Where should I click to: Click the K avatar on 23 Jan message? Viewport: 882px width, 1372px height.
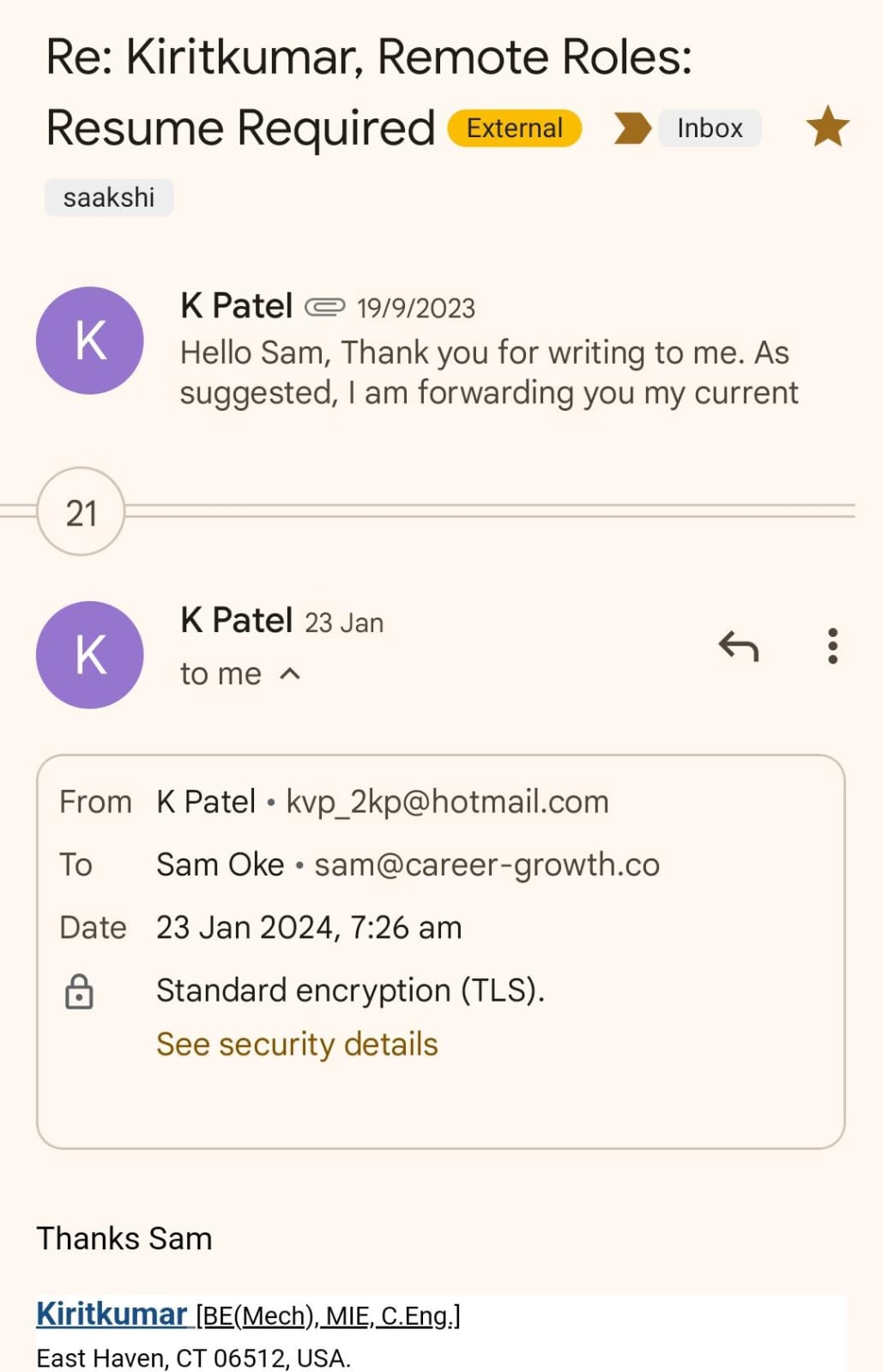[89, 654]
